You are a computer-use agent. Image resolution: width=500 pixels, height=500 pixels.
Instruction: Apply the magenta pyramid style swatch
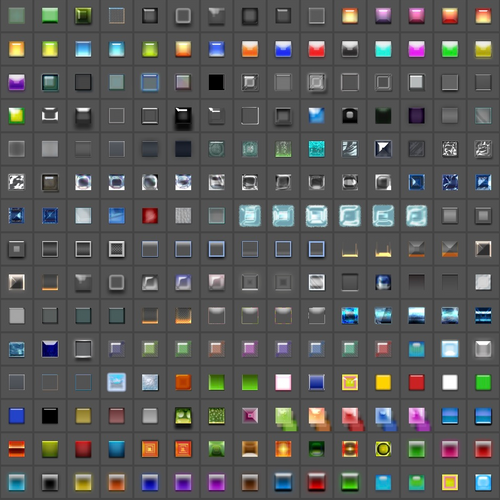pyautogui.click(x=250, y=416)
